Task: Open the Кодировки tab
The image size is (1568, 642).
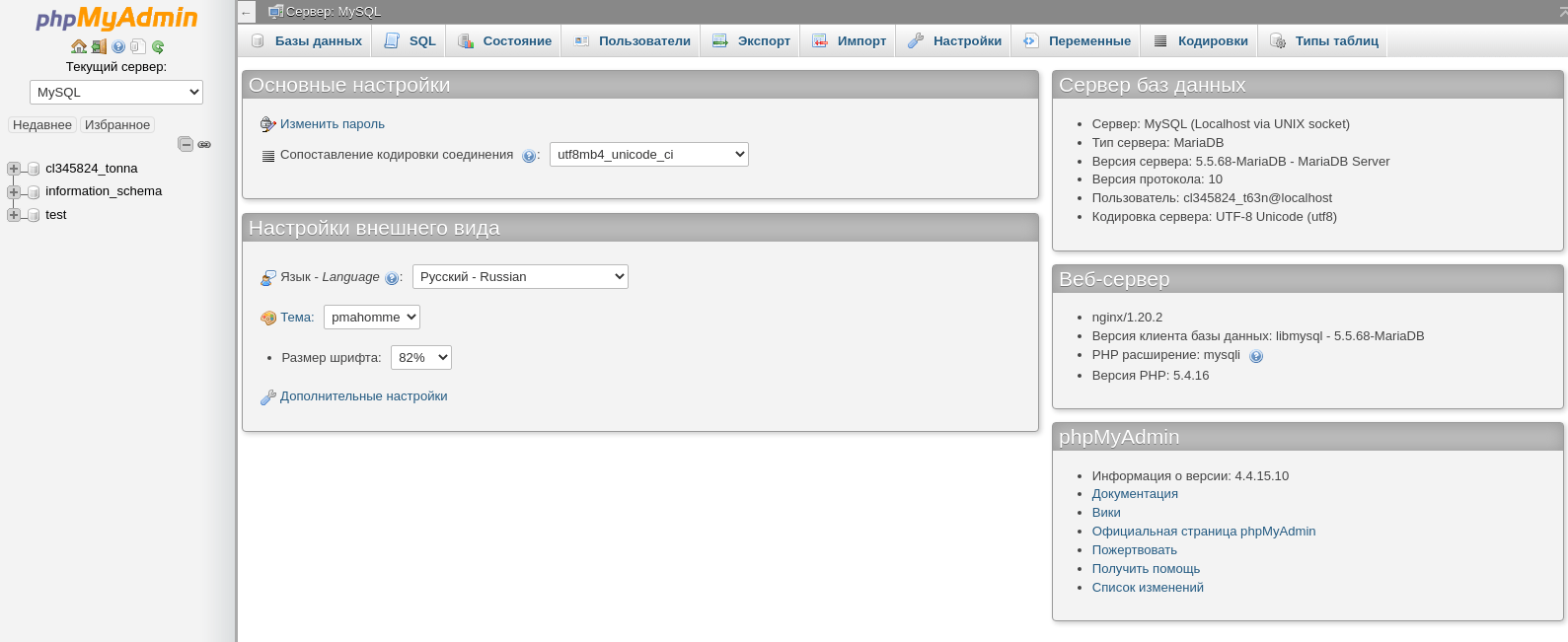Action: (1201, 40)
